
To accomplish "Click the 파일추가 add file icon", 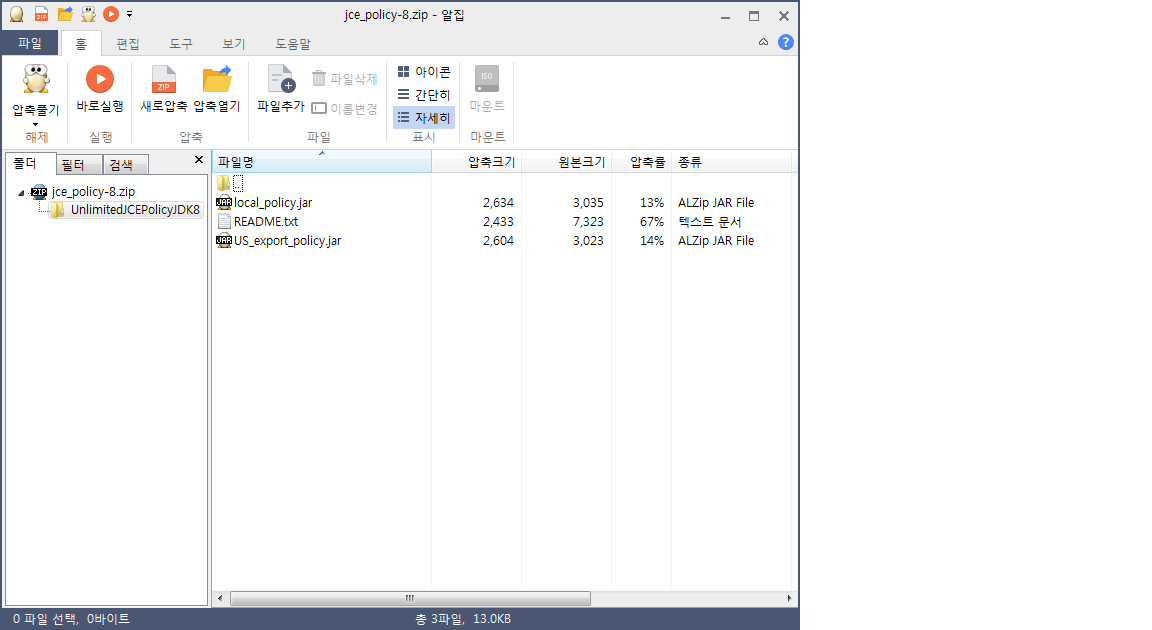I will pyautogui.click(x=281, y=79).
